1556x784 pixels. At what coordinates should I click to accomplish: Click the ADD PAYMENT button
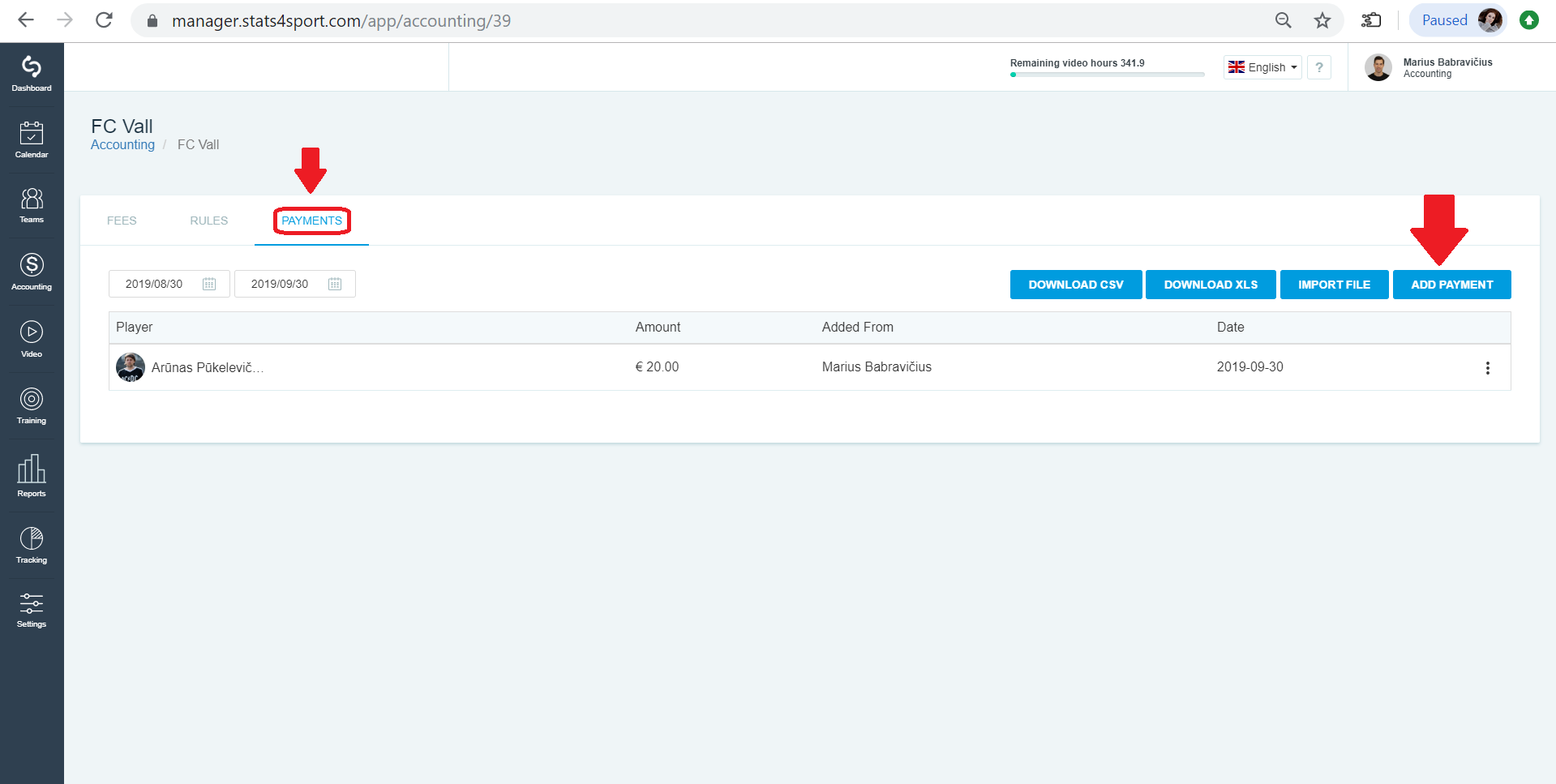pos(1451,285)
